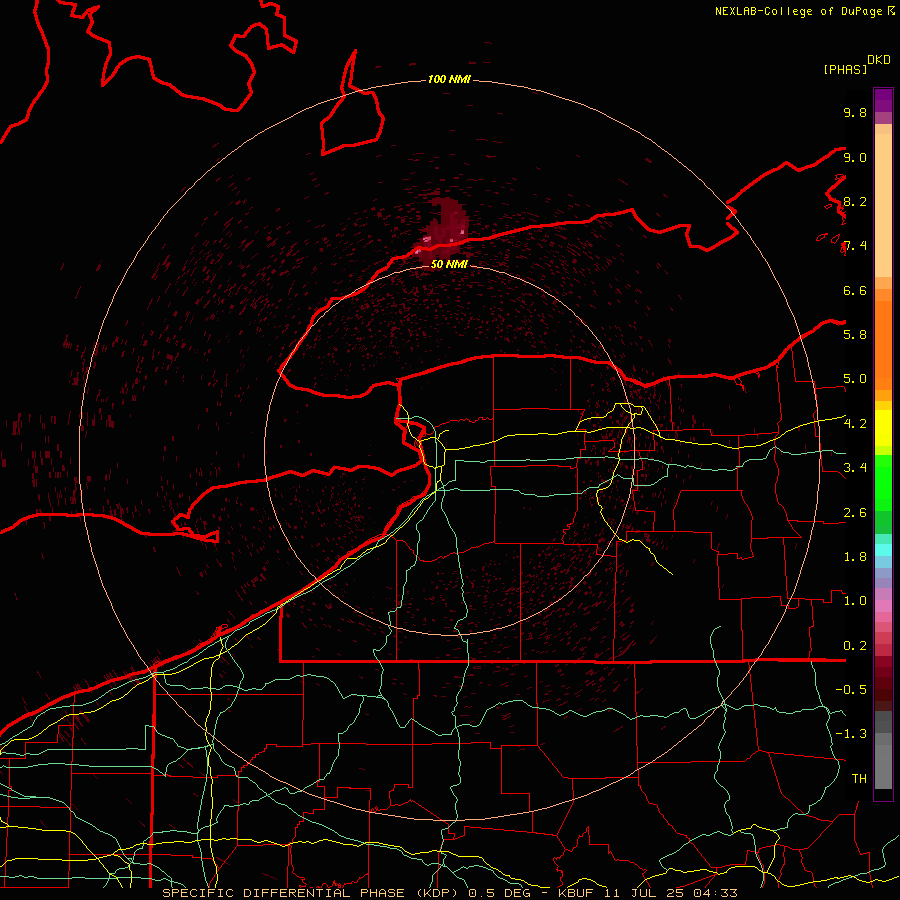Click the bright green segment of the color scale
Image resolution: width=900 pixels, height=900 pixels.
point(883,482)
